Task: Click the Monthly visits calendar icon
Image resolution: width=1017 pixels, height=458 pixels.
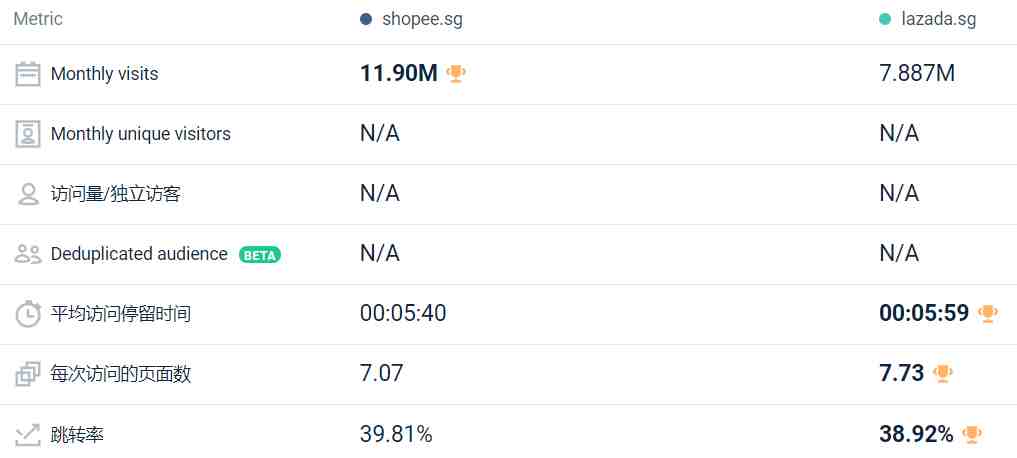Action: click(28, 74)
